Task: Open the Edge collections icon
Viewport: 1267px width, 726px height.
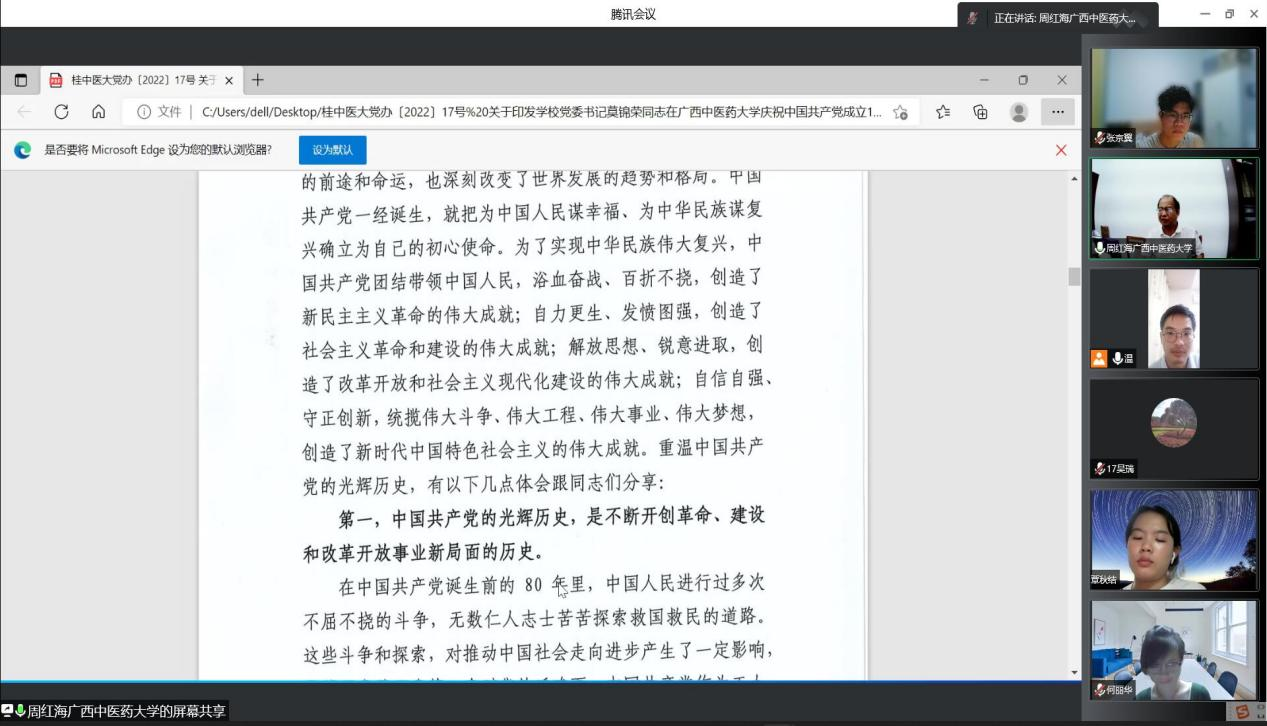Action: pyautogui.click(x=980, y=112)
